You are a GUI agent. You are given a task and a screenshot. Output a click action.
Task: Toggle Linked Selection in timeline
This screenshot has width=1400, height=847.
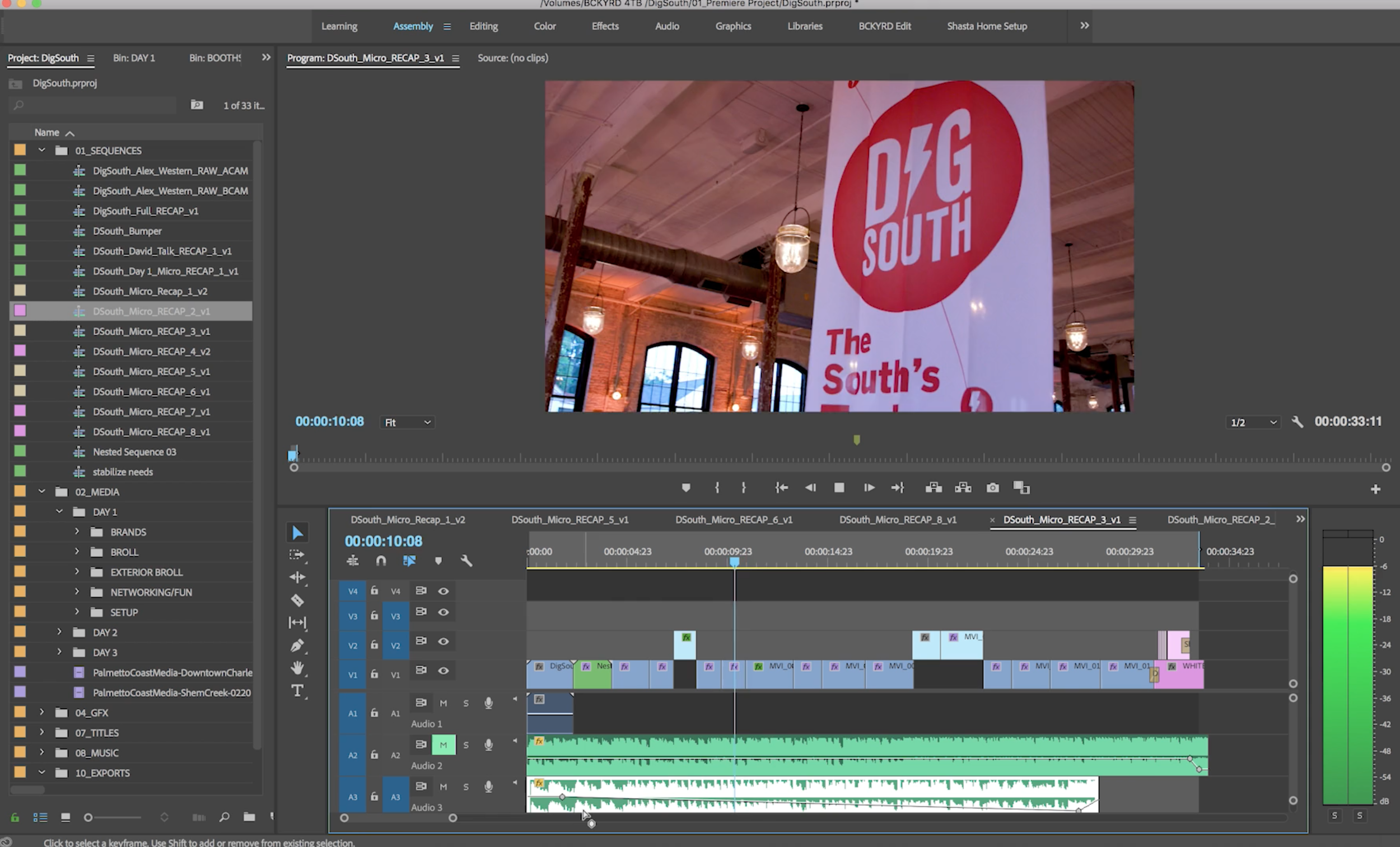tap(409, 561)
